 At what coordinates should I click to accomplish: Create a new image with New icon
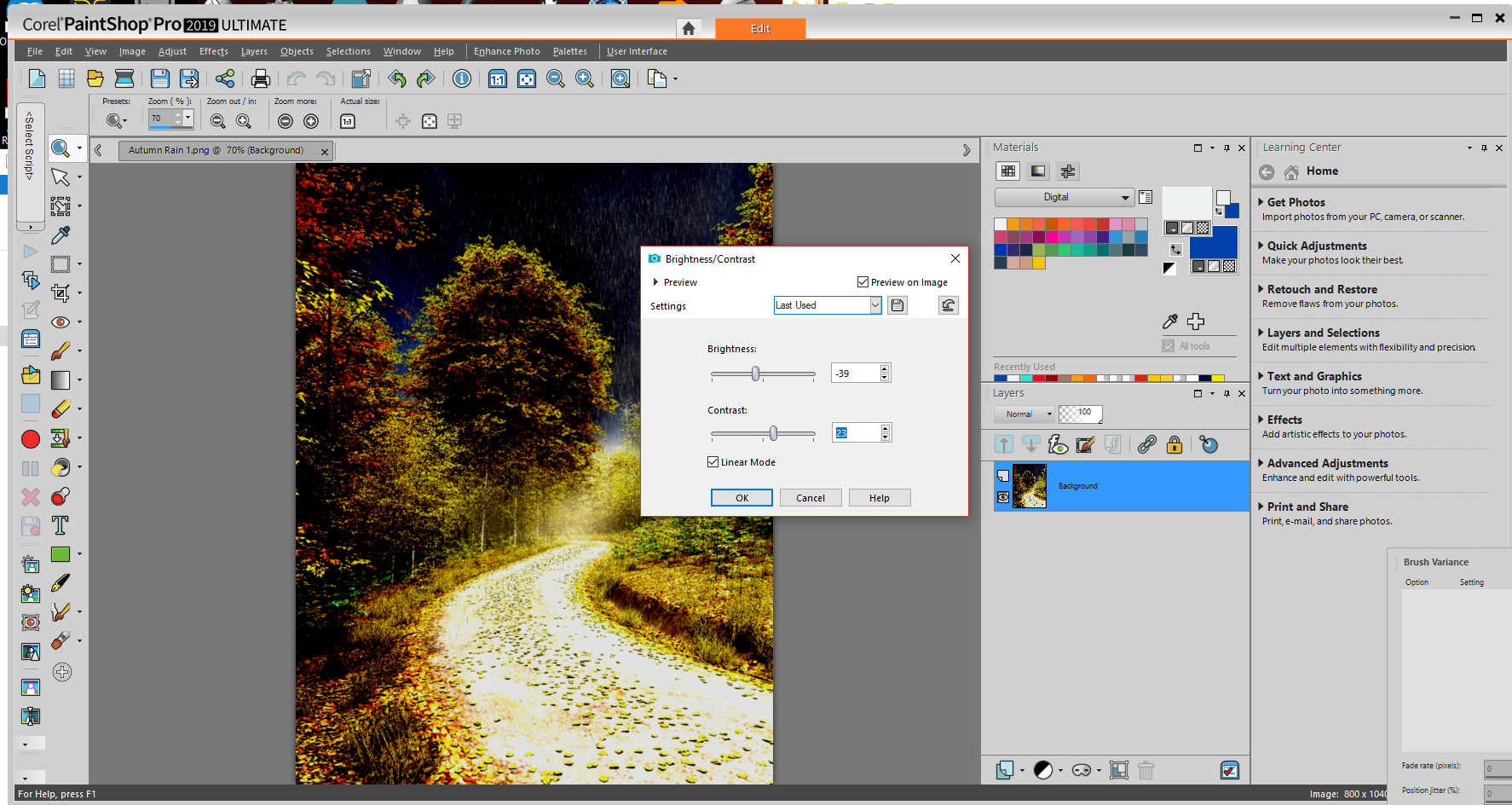37,79
